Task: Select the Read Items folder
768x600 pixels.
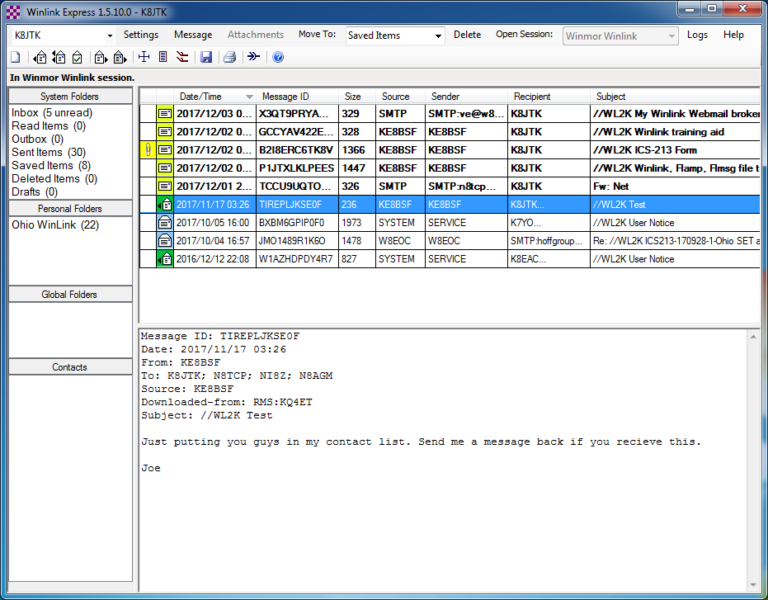Action: [x=48, y=126]
